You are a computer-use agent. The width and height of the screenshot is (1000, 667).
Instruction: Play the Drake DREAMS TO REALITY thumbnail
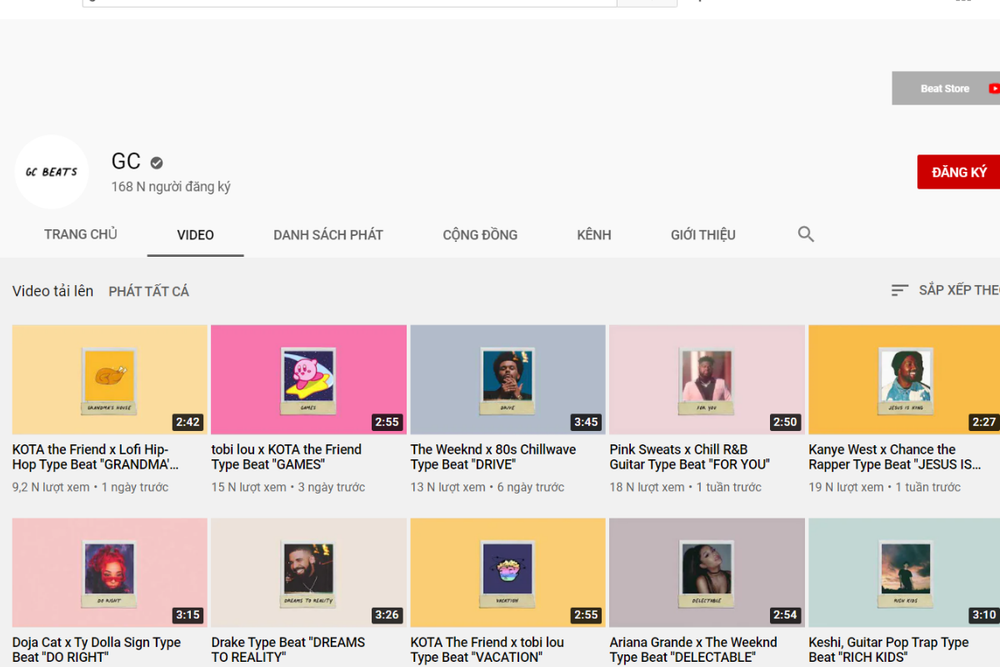tap(309, 573)
